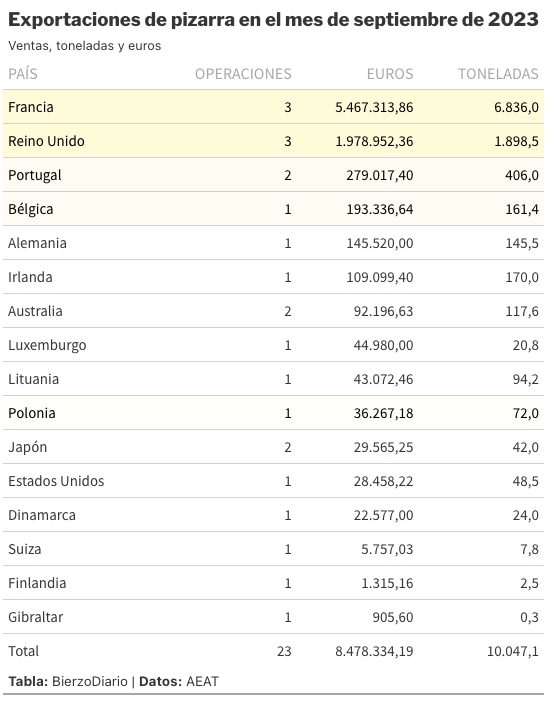Click the Gibraltar country cell

click(35, 617)
